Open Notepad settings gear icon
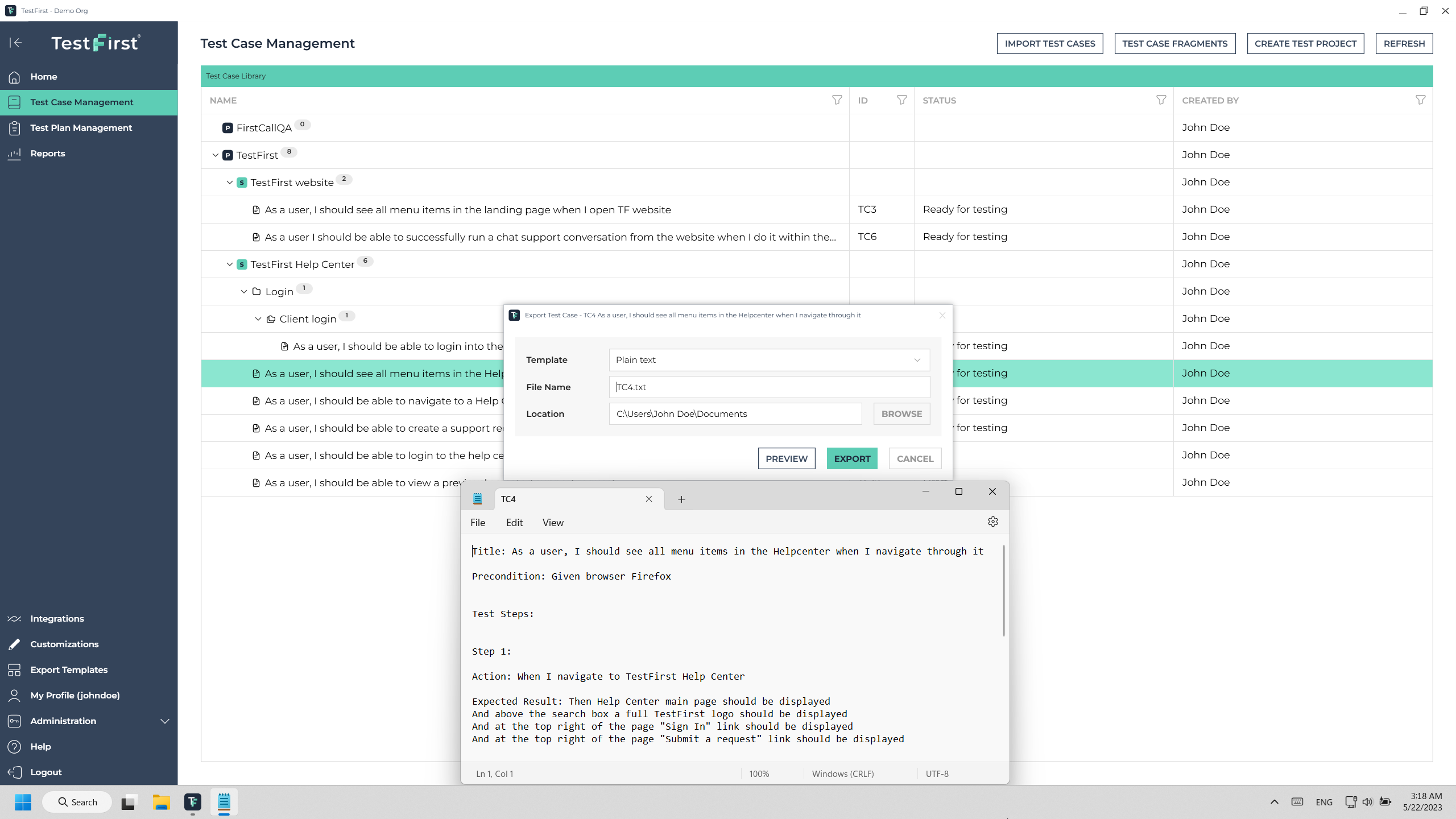 point(992,521)
